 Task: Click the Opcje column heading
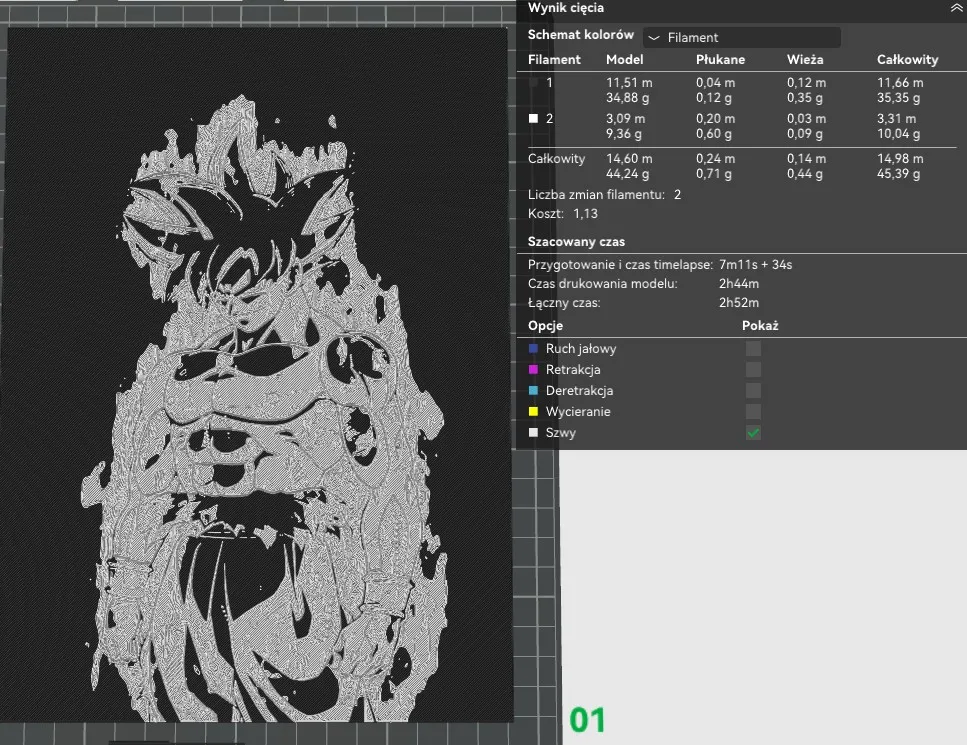[545, 326]
